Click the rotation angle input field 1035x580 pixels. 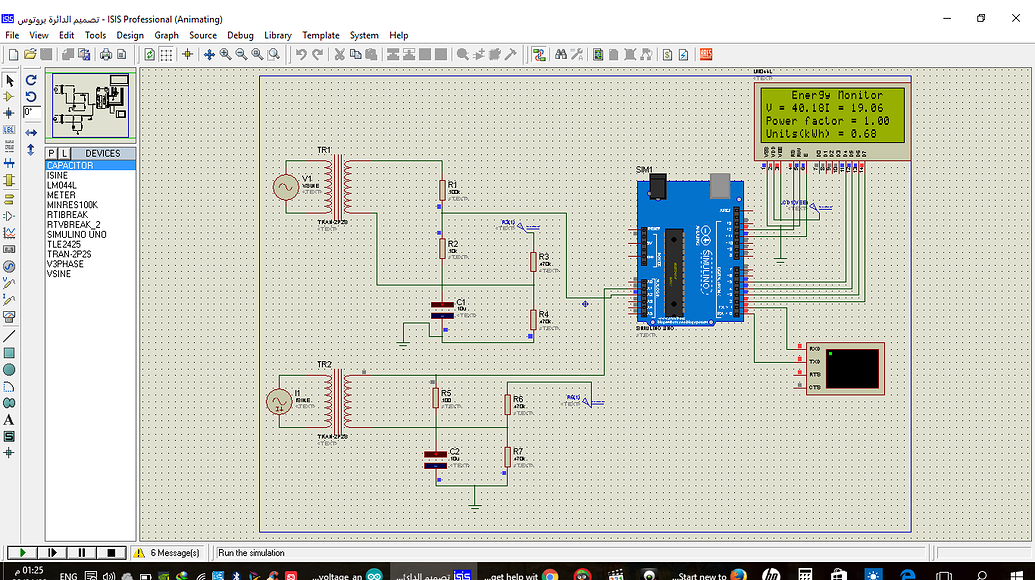pos(32,111)
